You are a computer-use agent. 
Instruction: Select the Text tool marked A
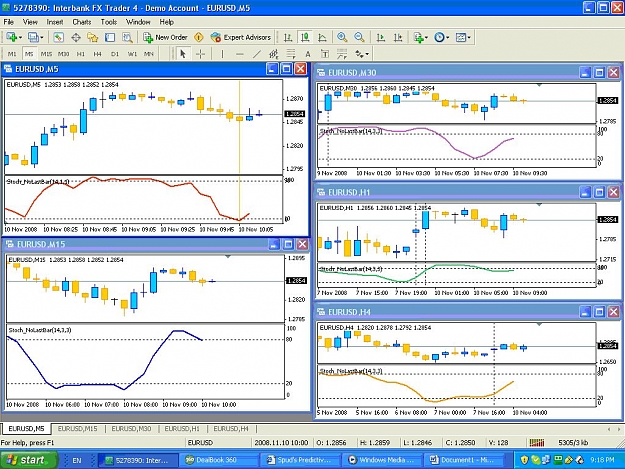[x=308, y=53]
